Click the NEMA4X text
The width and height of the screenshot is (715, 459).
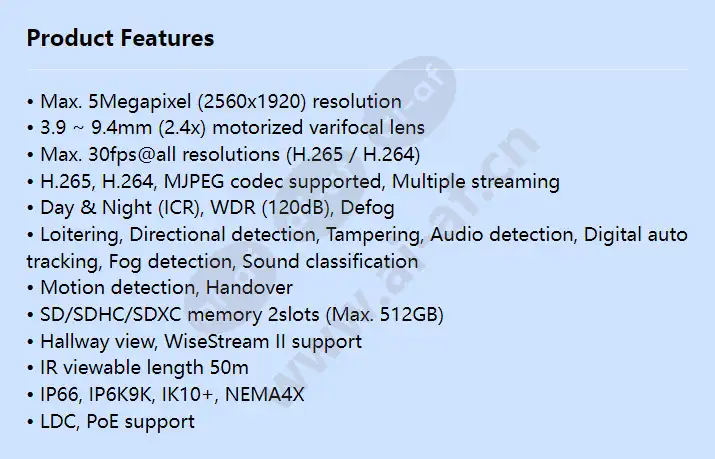pos(264,395)
